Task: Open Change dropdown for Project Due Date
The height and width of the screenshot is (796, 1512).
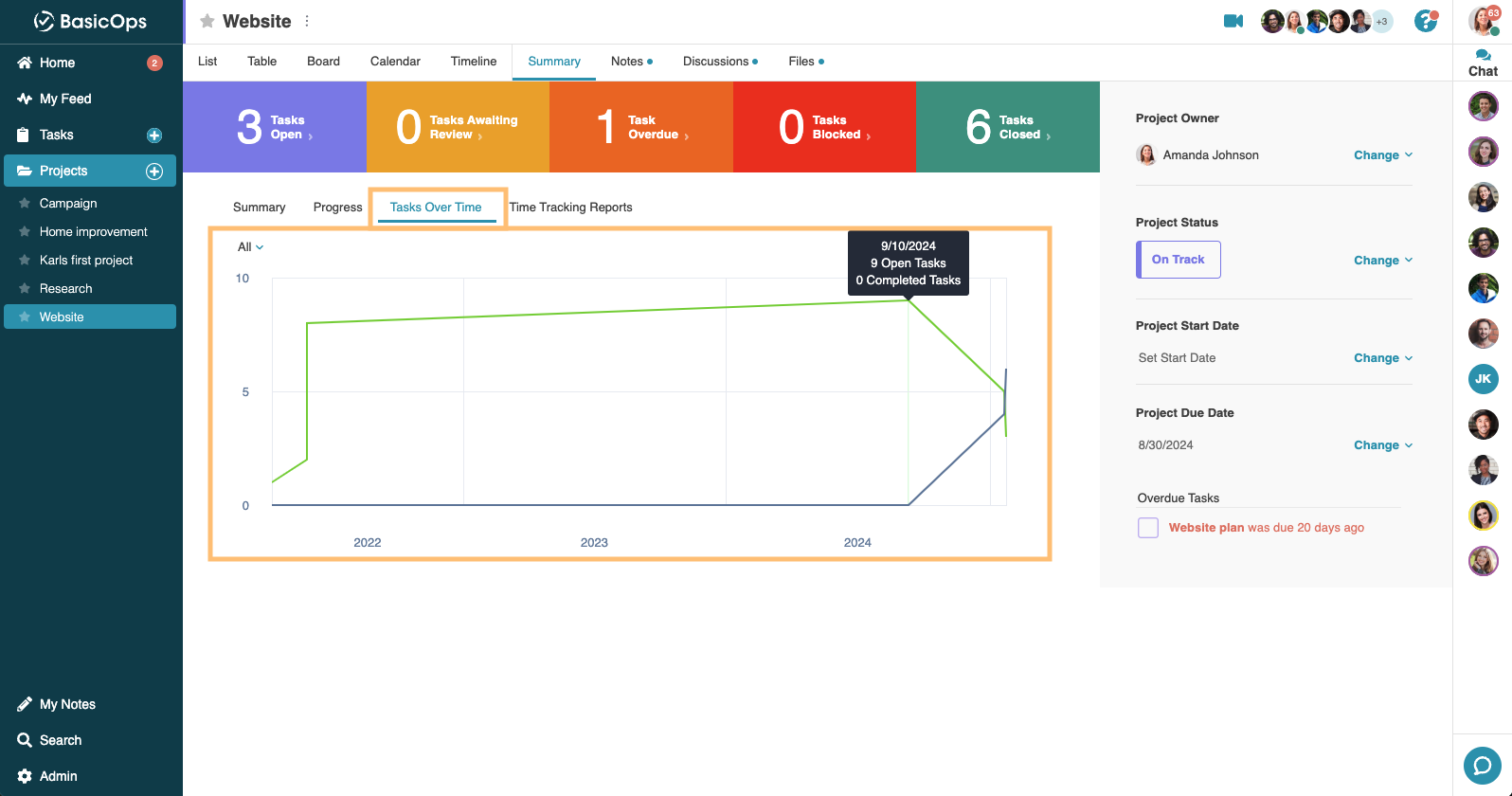Action: [1382, 445]
